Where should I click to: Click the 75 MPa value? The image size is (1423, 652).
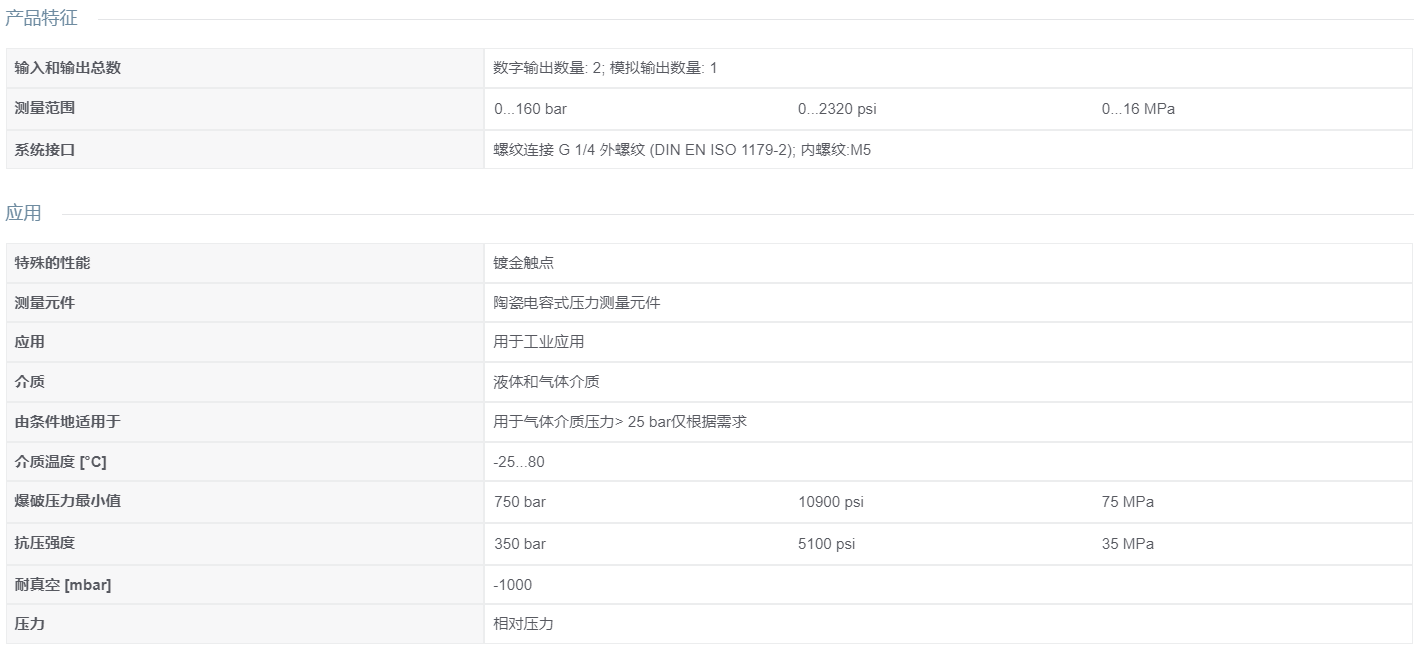(1127, 502)
